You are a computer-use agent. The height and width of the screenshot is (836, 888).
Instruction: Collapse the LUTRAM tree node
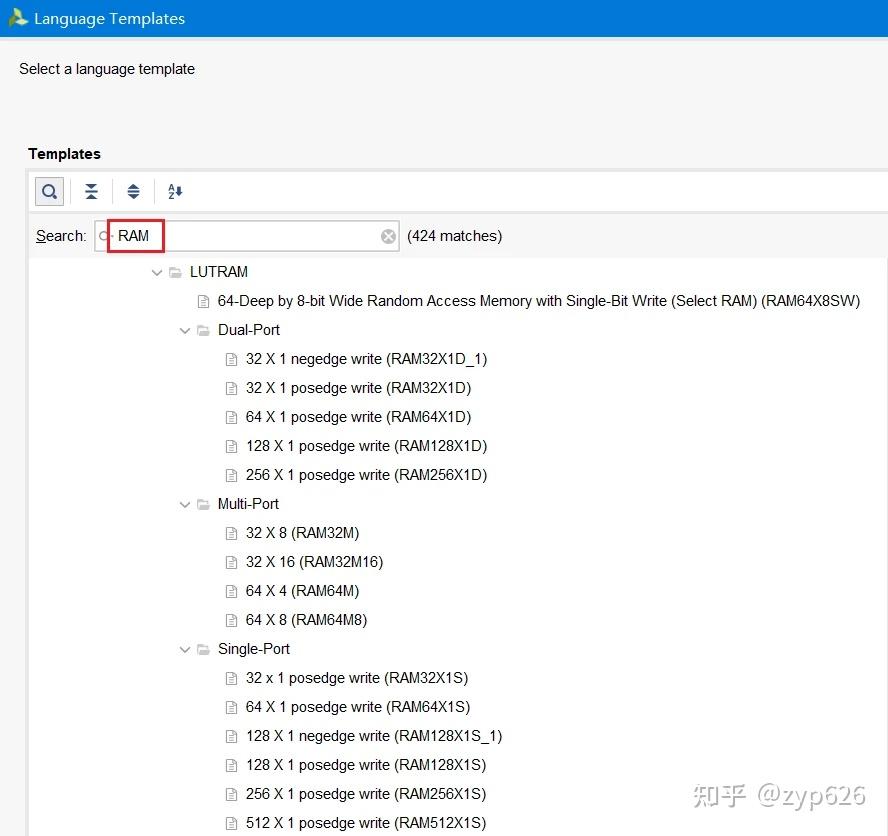tap(156, 271)
